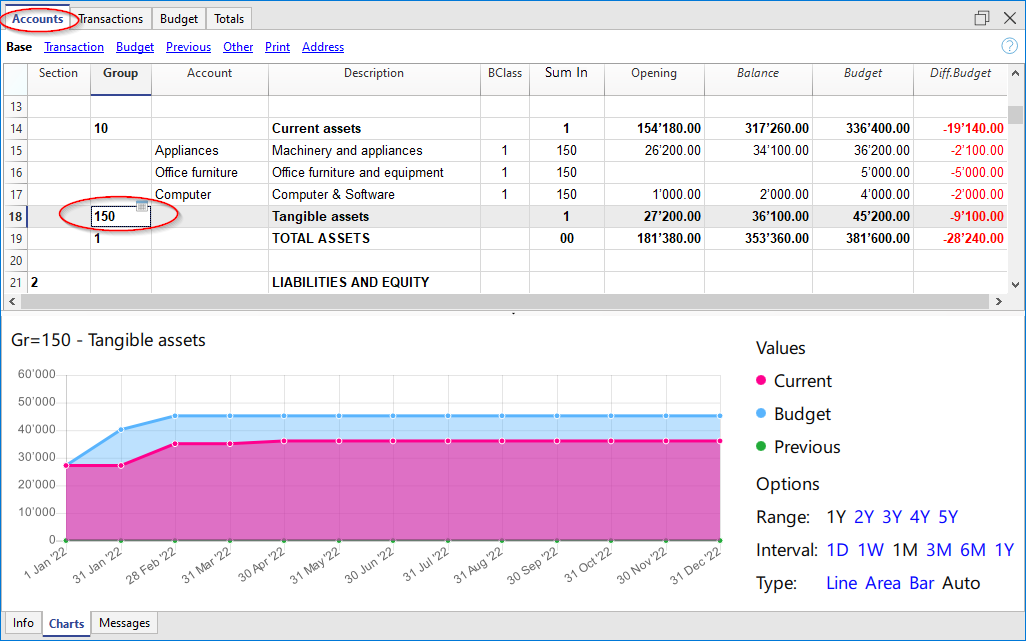This screenshot has height=641, width=1026.
Task: Open the Budget table tab
Action: click(179, 18)
